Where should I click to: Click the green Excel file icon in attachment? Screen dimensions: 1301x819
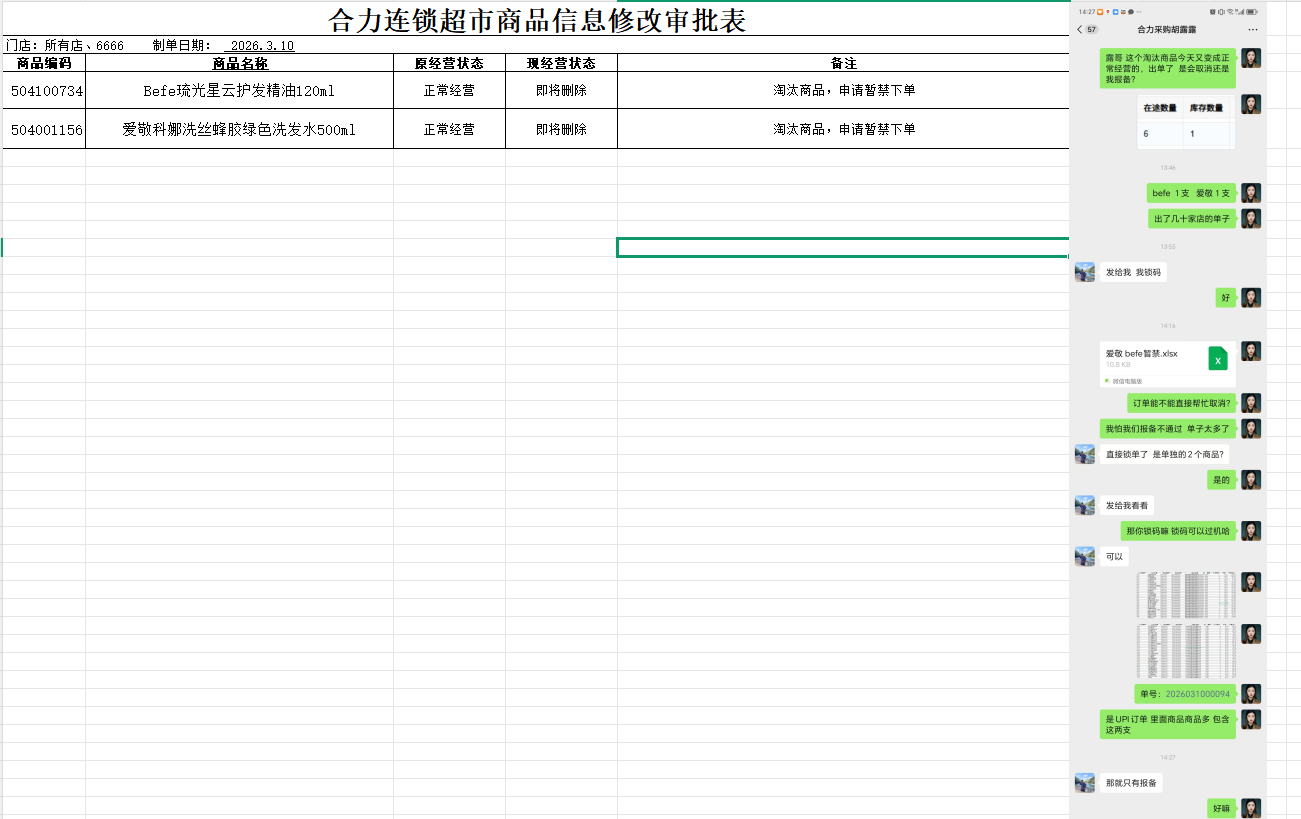click(1217, 359)
